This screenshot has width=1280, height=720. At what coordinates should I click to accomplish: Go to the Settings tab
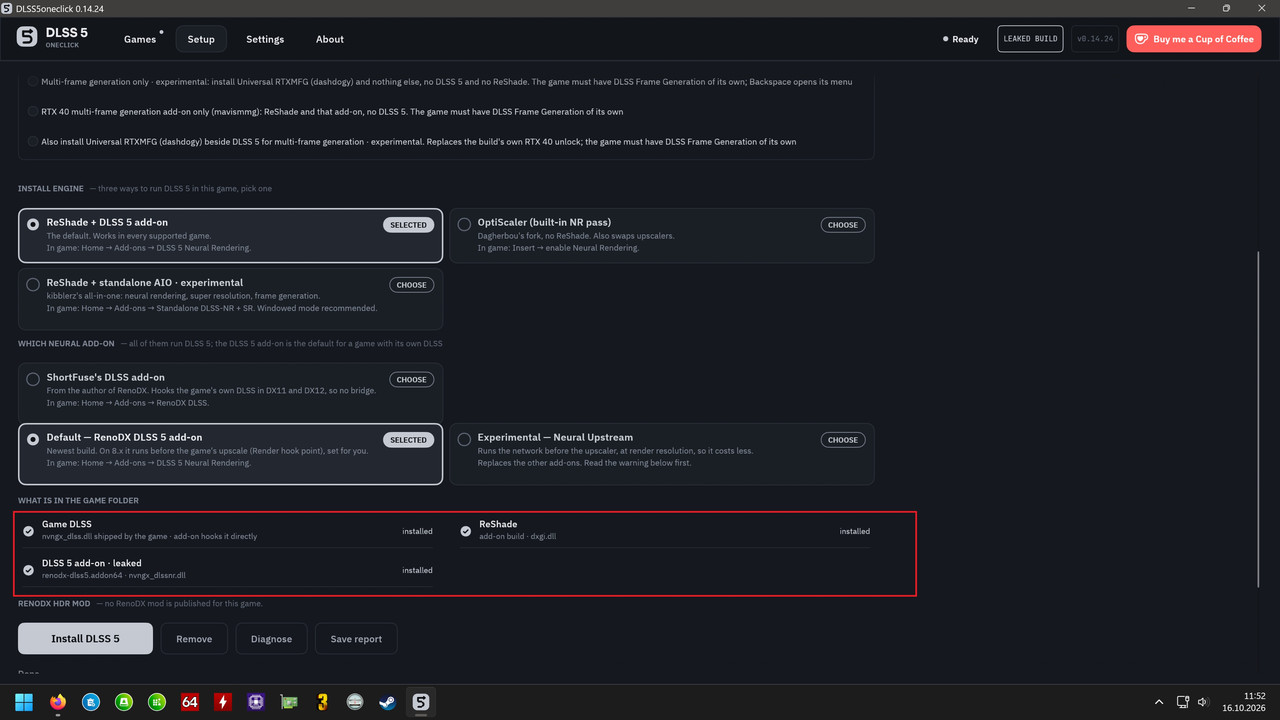pyautogui.click(x=265, y=39)
